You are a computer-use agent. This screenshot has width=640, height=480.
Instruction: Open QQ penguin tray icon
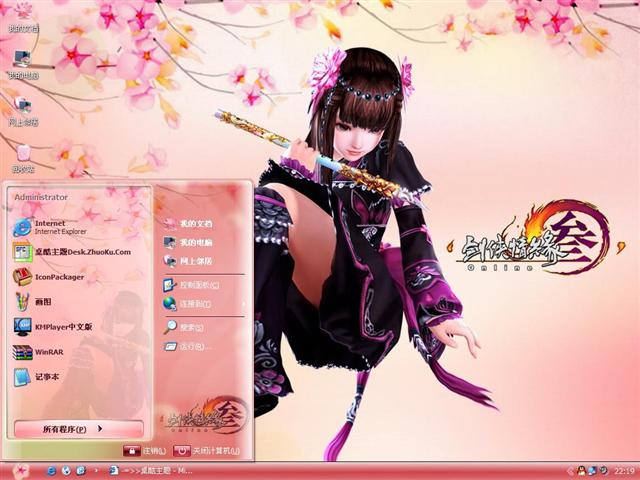click(x=581, y=471)
